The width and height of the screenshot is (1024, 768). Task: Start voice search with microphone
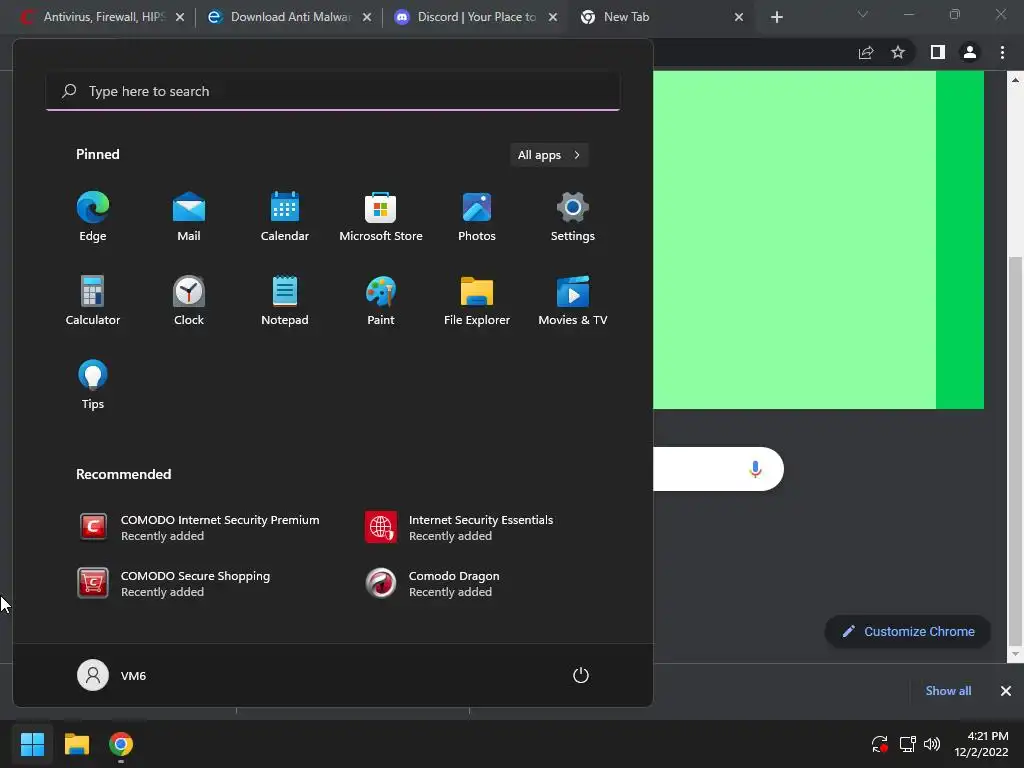755,469
